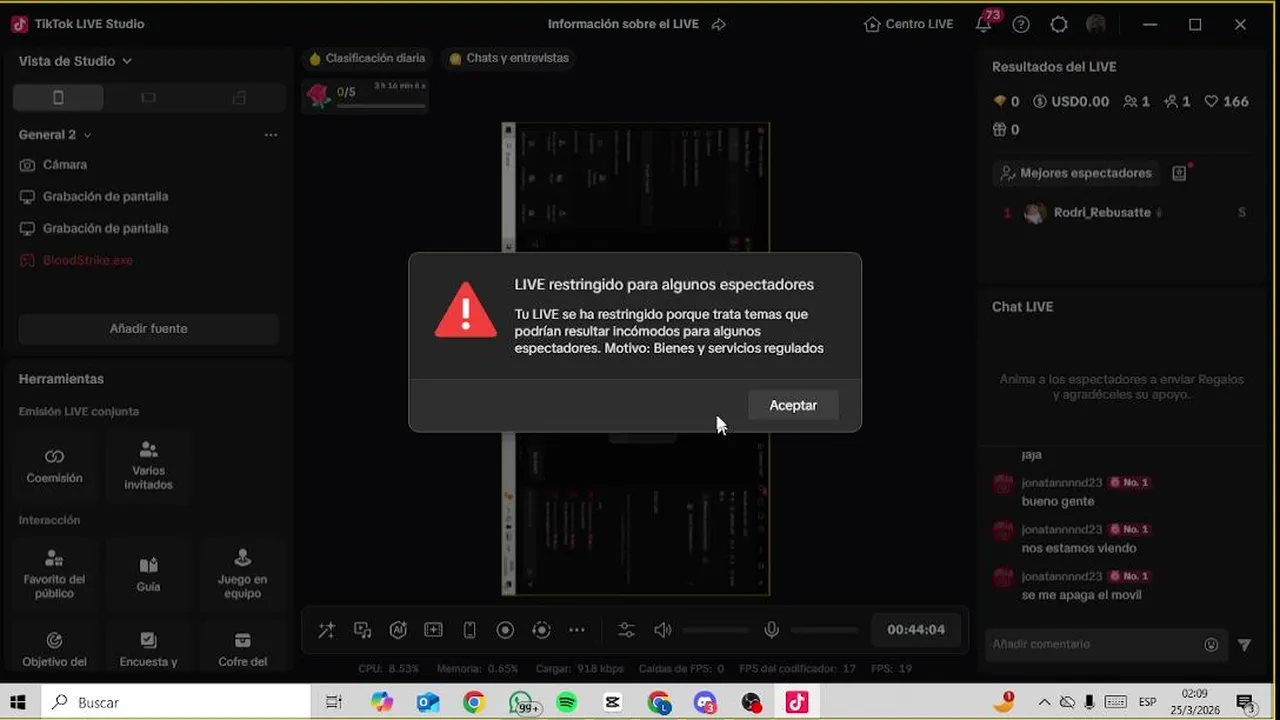Click the viewer list icon with red dot
The width and height of the screenshot is (1280, 720).
coord(1180,173)
